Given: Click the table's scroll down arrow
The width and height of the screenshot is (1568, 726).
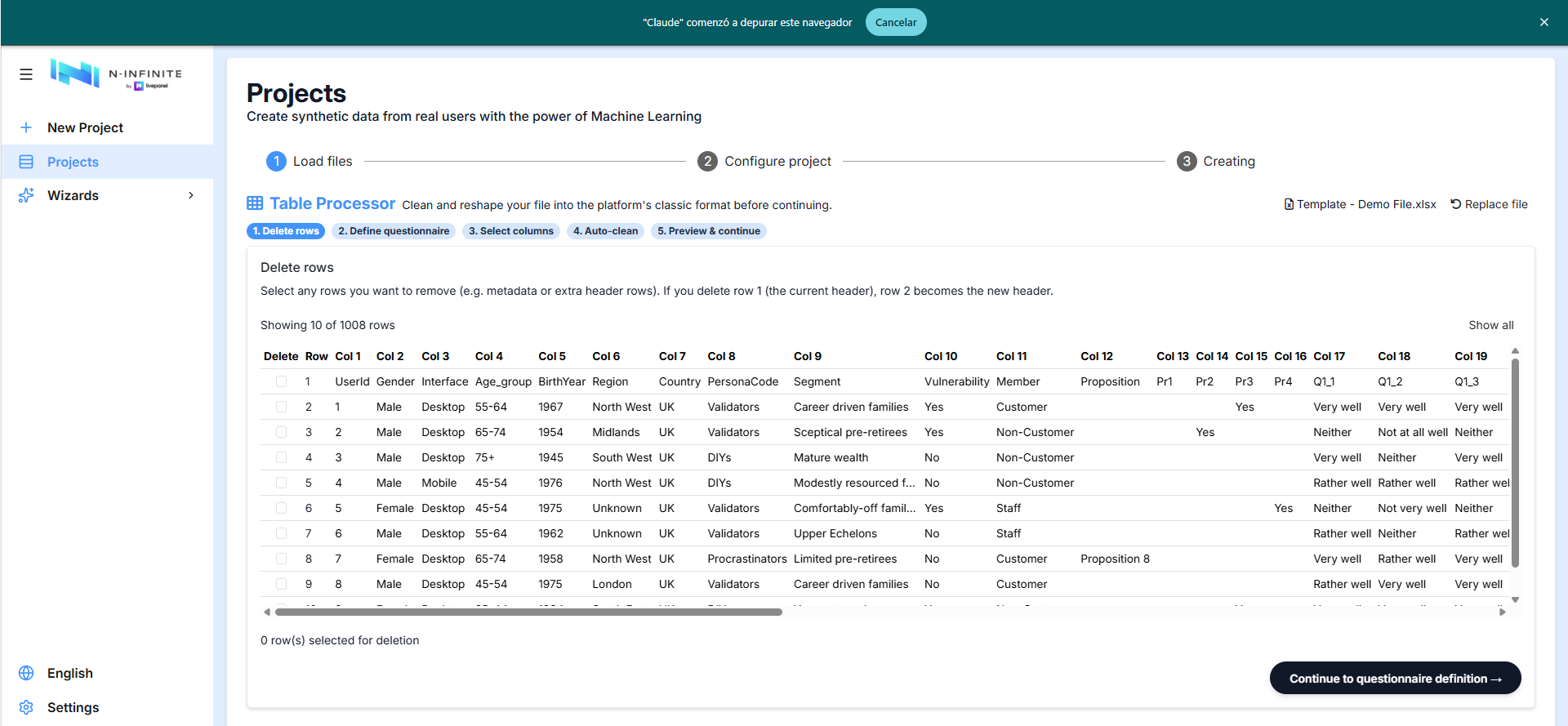Looking at the screenshot, I should pos(1515,600).
